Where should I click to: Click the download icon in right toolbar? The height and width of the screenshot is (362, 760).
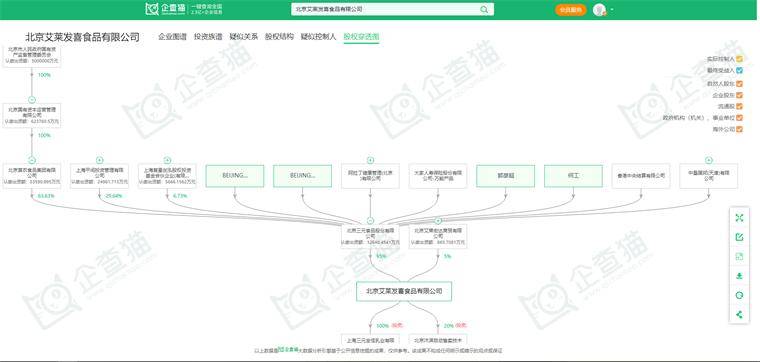[x=739, y=276]
